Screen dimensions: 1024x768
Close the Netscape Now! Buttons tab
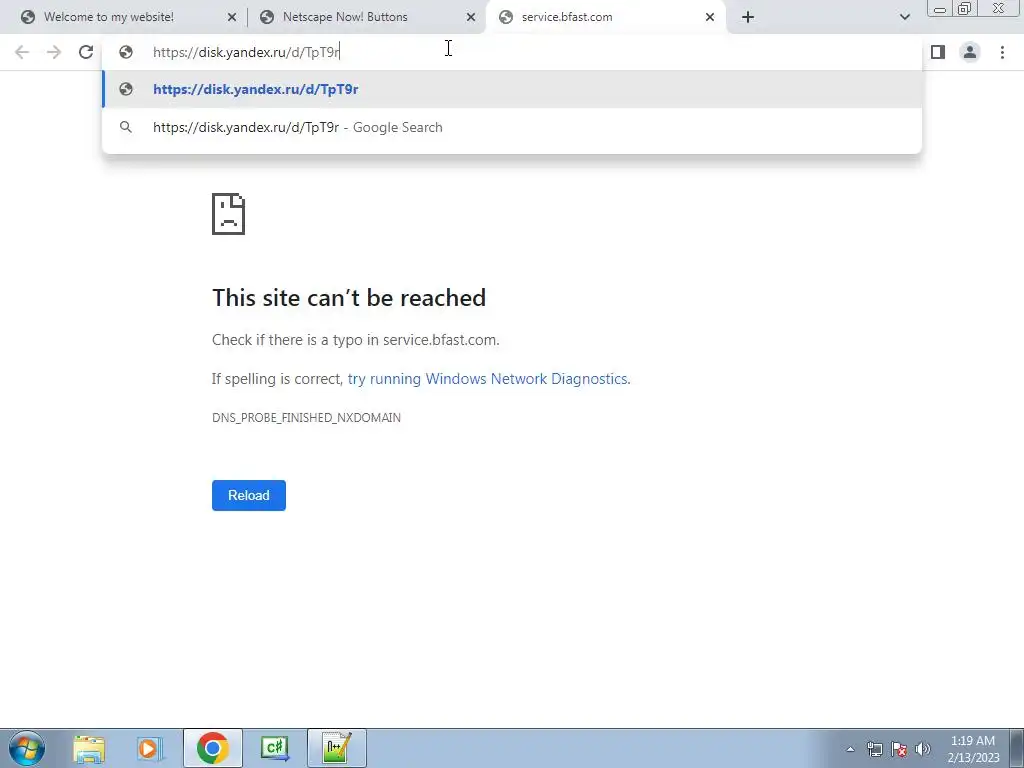[471, 18]
